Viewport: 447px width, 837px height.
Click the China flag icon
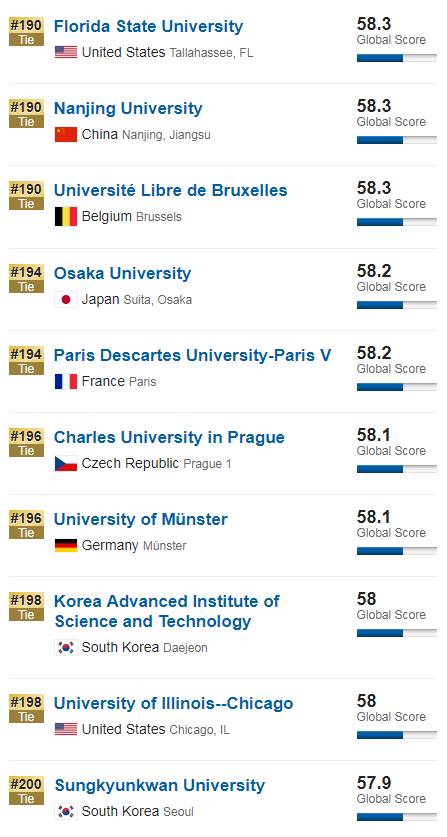(66, 135)
